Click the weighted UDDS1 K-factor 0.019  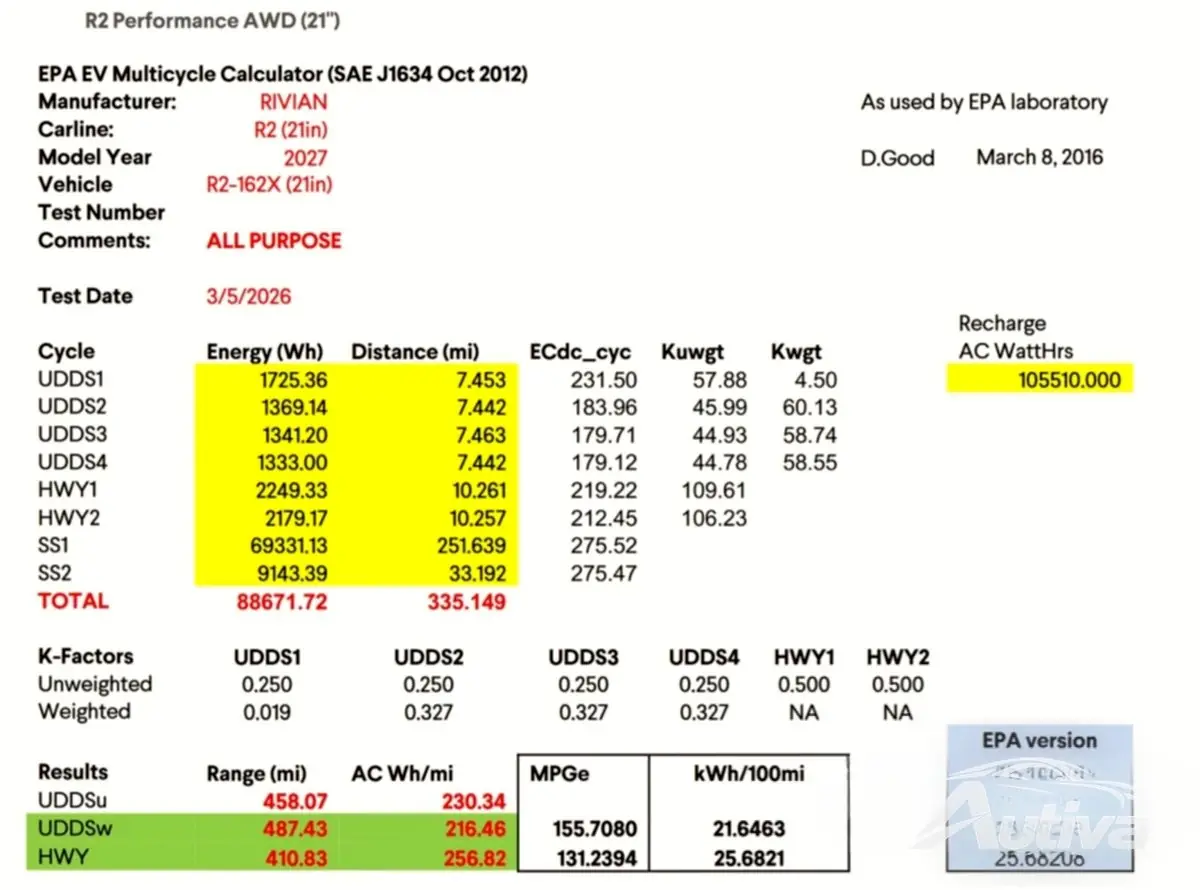tap(268, 713)
